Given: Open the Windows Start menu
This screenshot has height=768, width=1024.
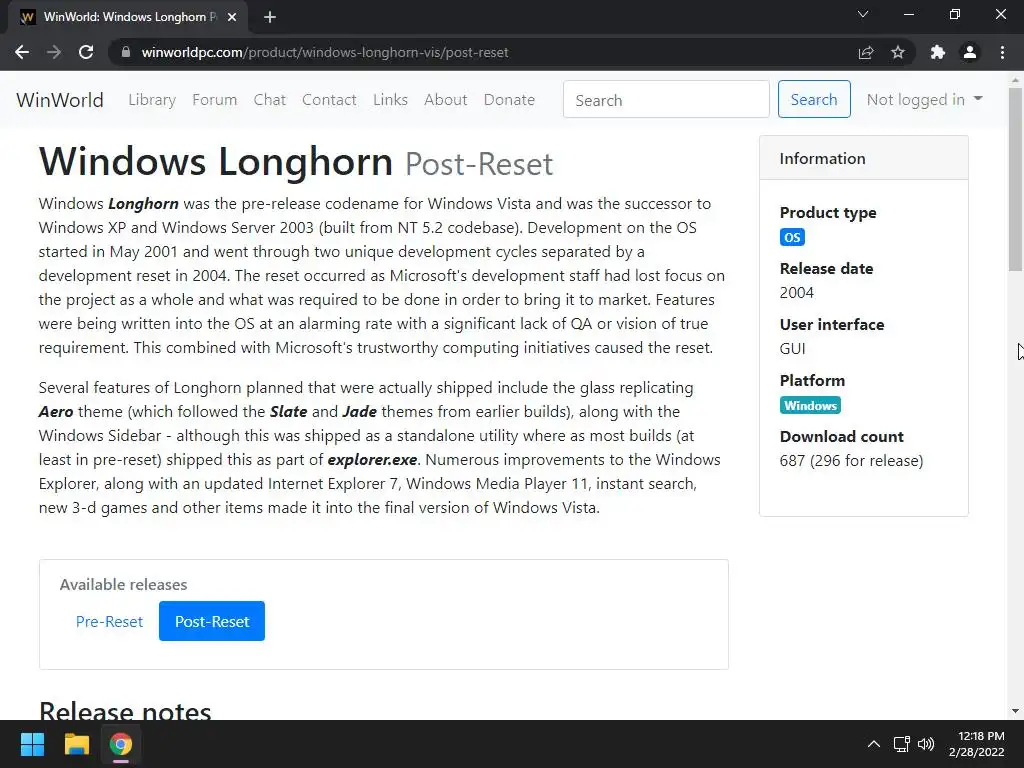Looking at the screenshot, I should click(32, 744).
